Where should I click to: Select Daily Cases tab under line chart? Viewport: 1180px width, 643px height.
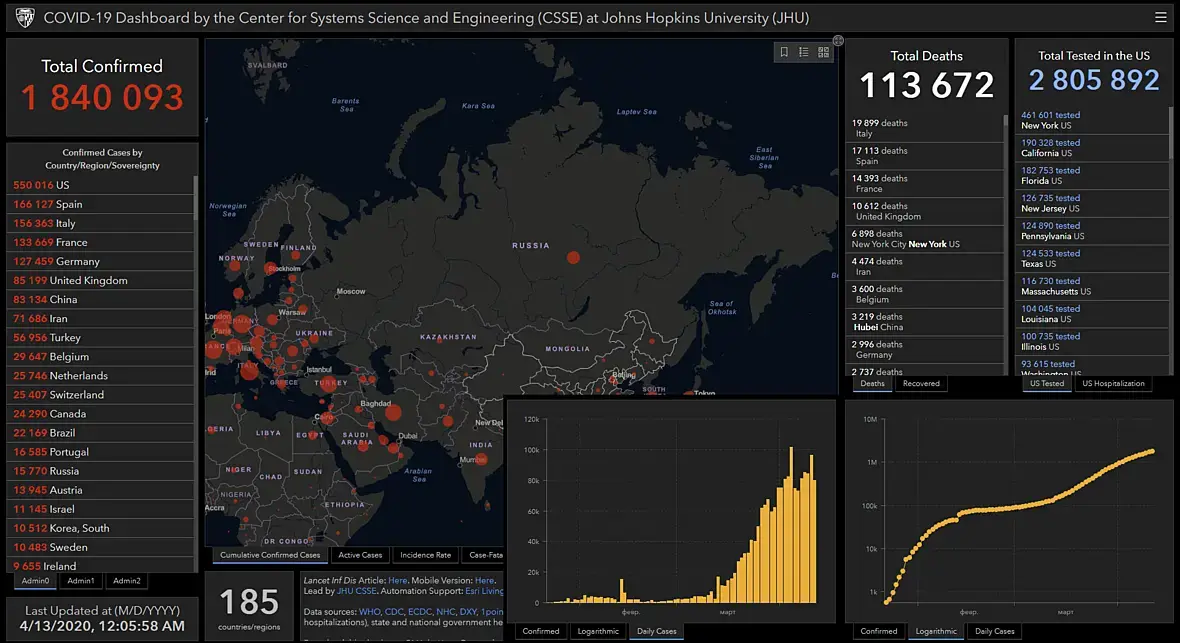tap(994, 631)
